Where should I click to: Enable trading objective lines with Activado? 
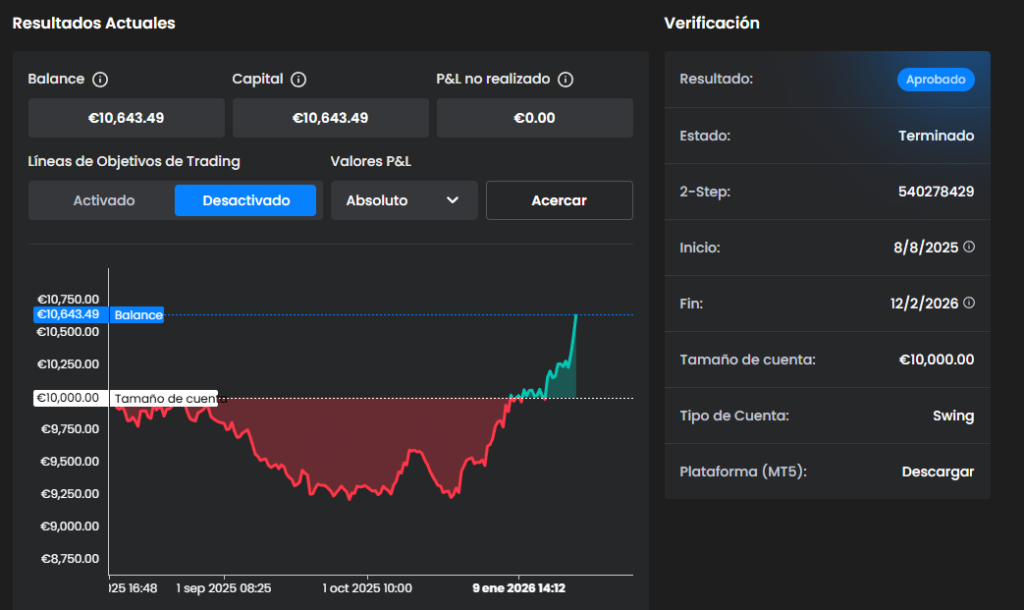103,201
